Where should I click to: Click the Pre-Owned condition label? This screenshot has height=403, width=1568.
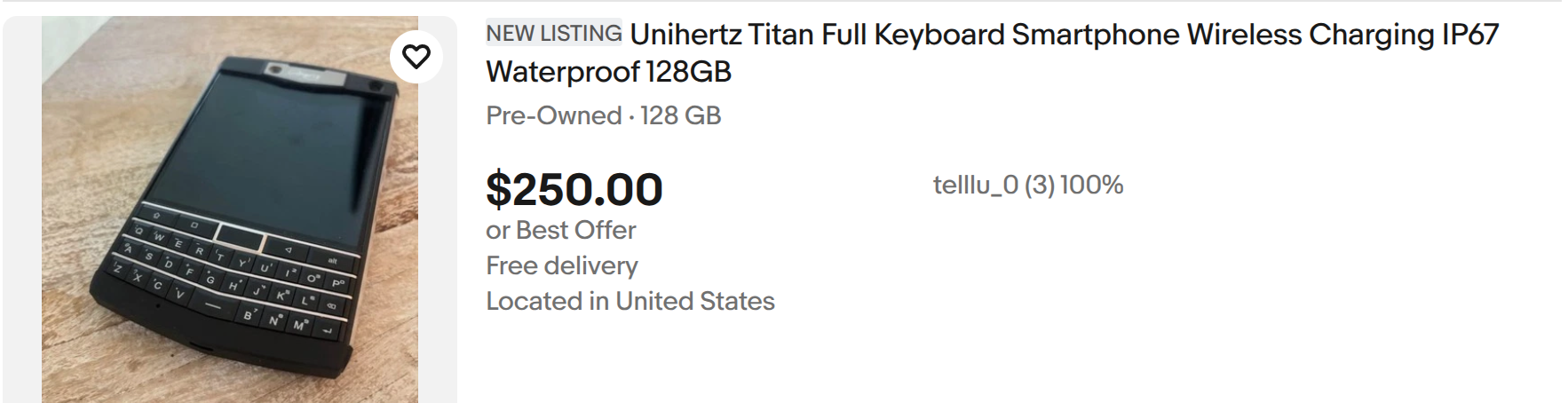(553, 115)
